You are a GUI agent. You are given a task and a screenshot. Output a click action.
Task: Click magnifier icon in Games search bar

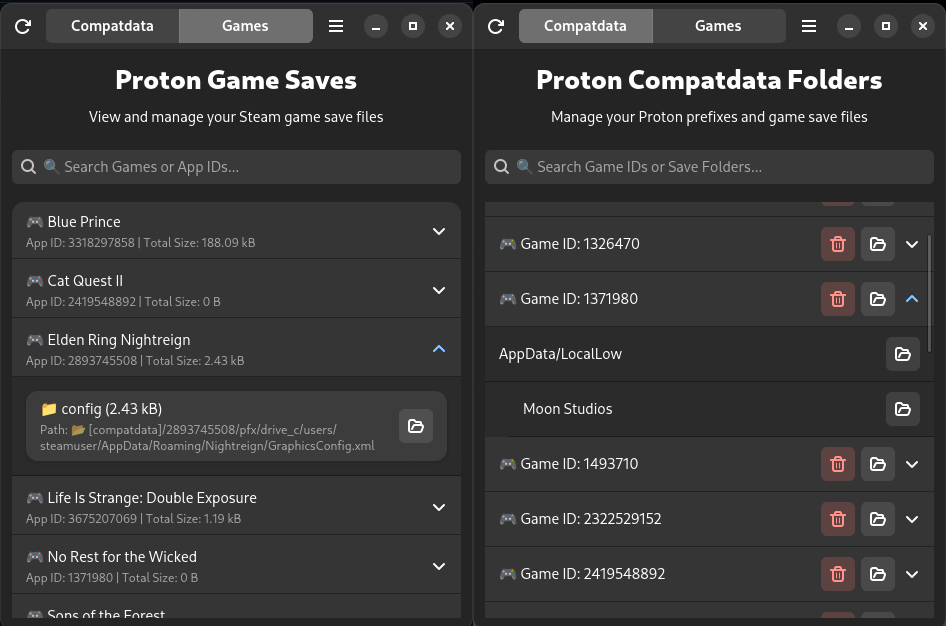tap(28, 166)
